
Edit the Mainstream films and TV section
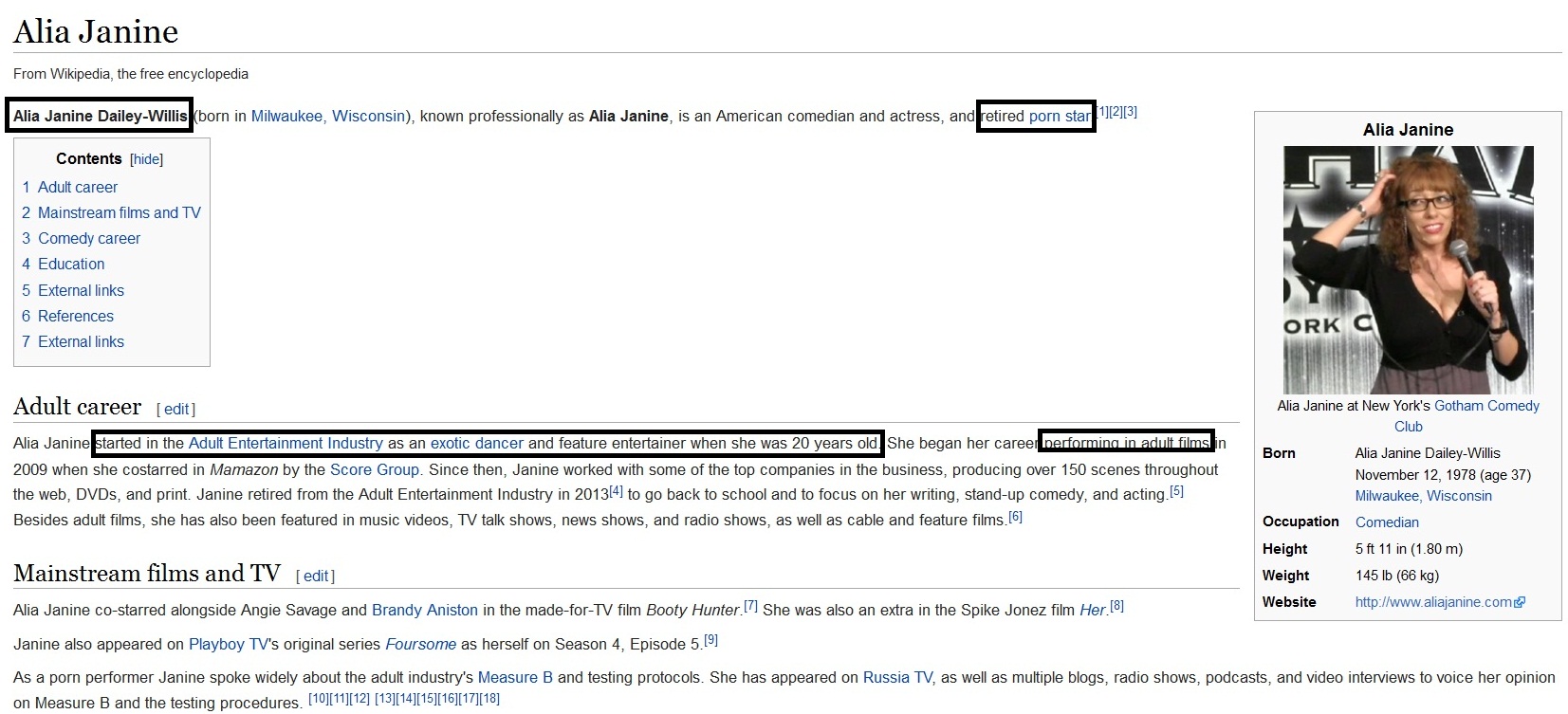(x=316, y=577)
